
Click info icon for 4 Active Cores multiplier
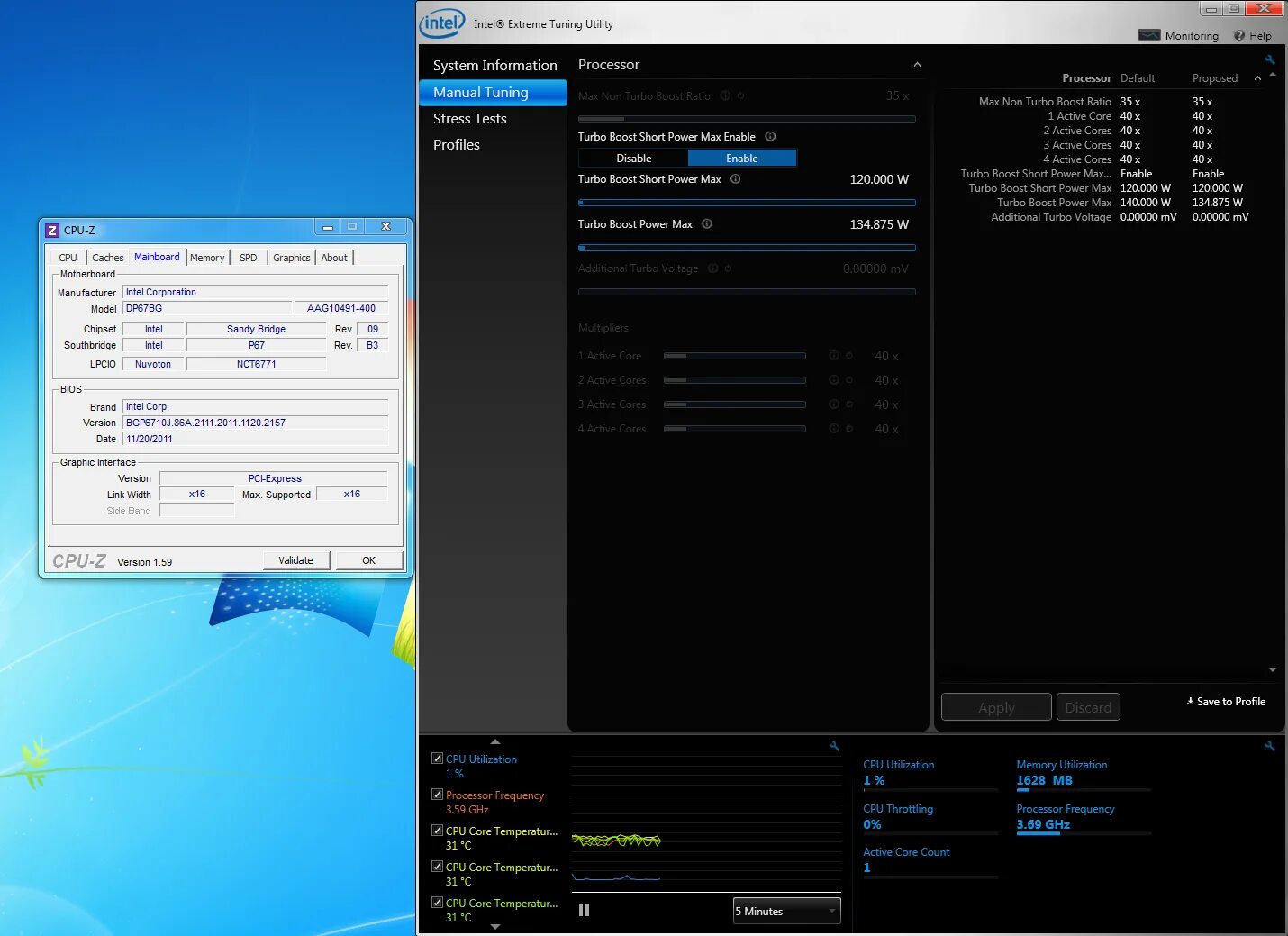(x=834, y=429)
